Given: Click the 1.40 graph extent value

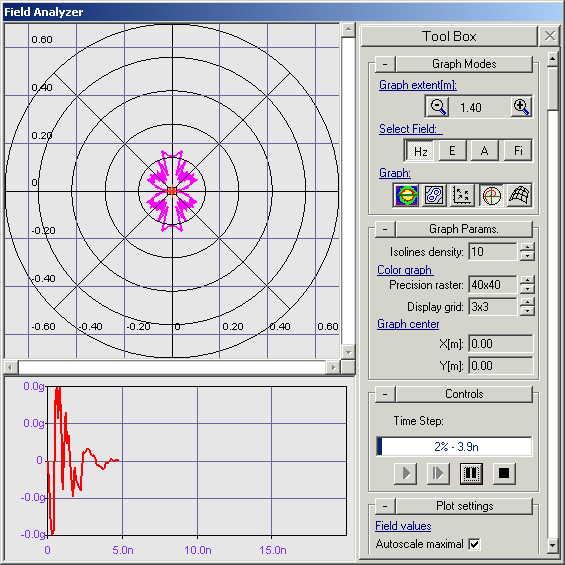Looking at the screenshot, I should coord(471,107).
